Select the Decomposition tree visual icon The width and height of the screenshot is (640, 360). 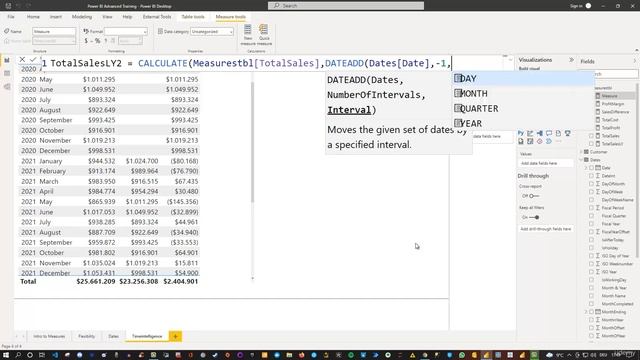(x=540, y=133)
